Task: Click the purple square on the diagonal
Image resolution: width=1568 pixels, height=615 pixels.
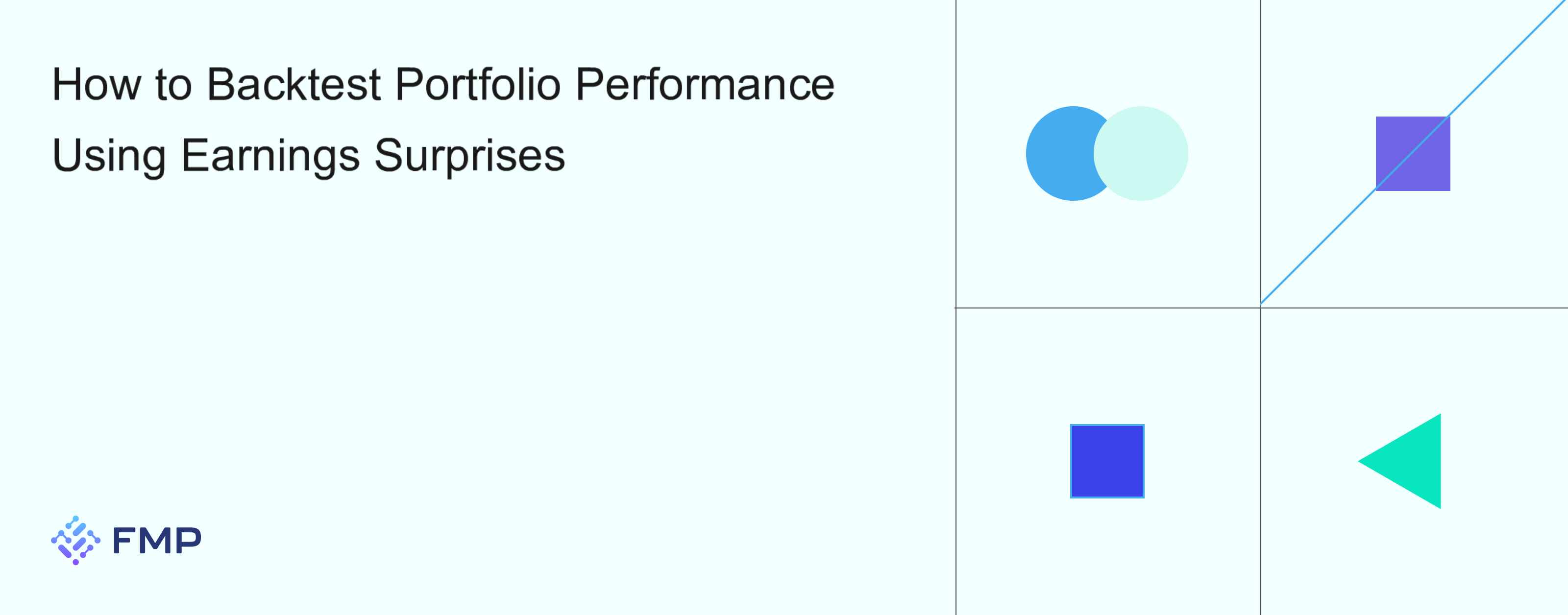Action: tap(1412, 153)
